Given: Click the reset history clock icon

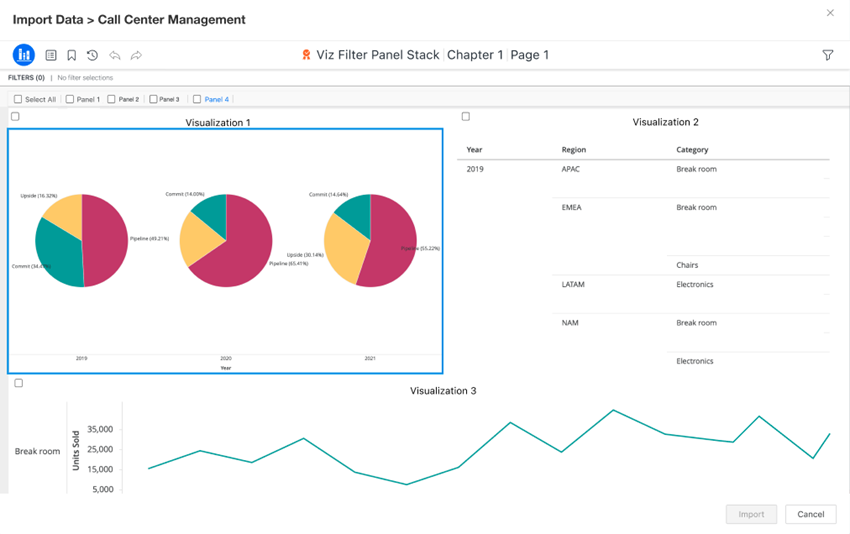Looking at the screenshot, I should pyautogui.click(x=92, y=56).
